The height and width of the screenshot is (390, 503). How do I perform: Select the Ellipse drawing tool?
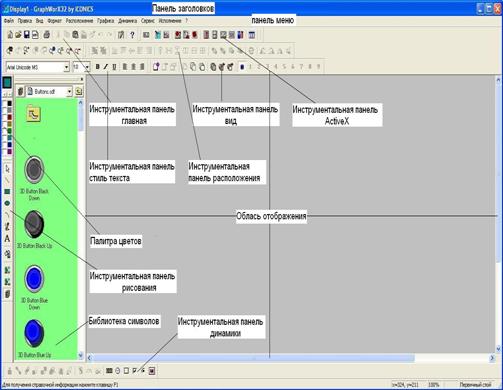[x=7, y=203]
